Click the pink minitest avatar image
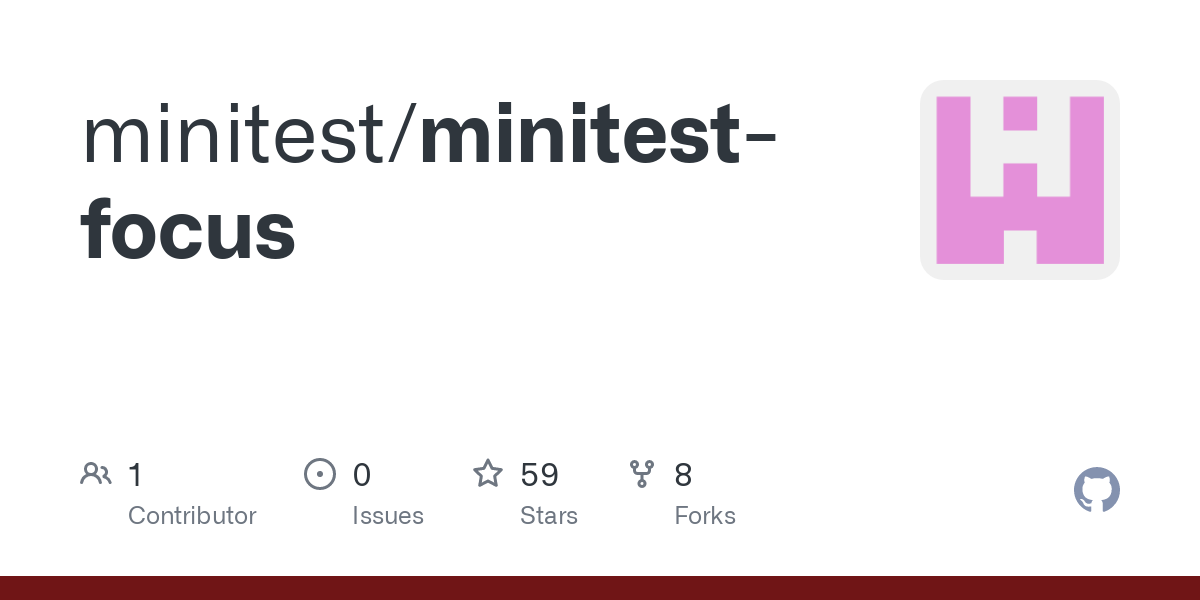Viewport: 1200px width, 600px height. [1020, 180]
